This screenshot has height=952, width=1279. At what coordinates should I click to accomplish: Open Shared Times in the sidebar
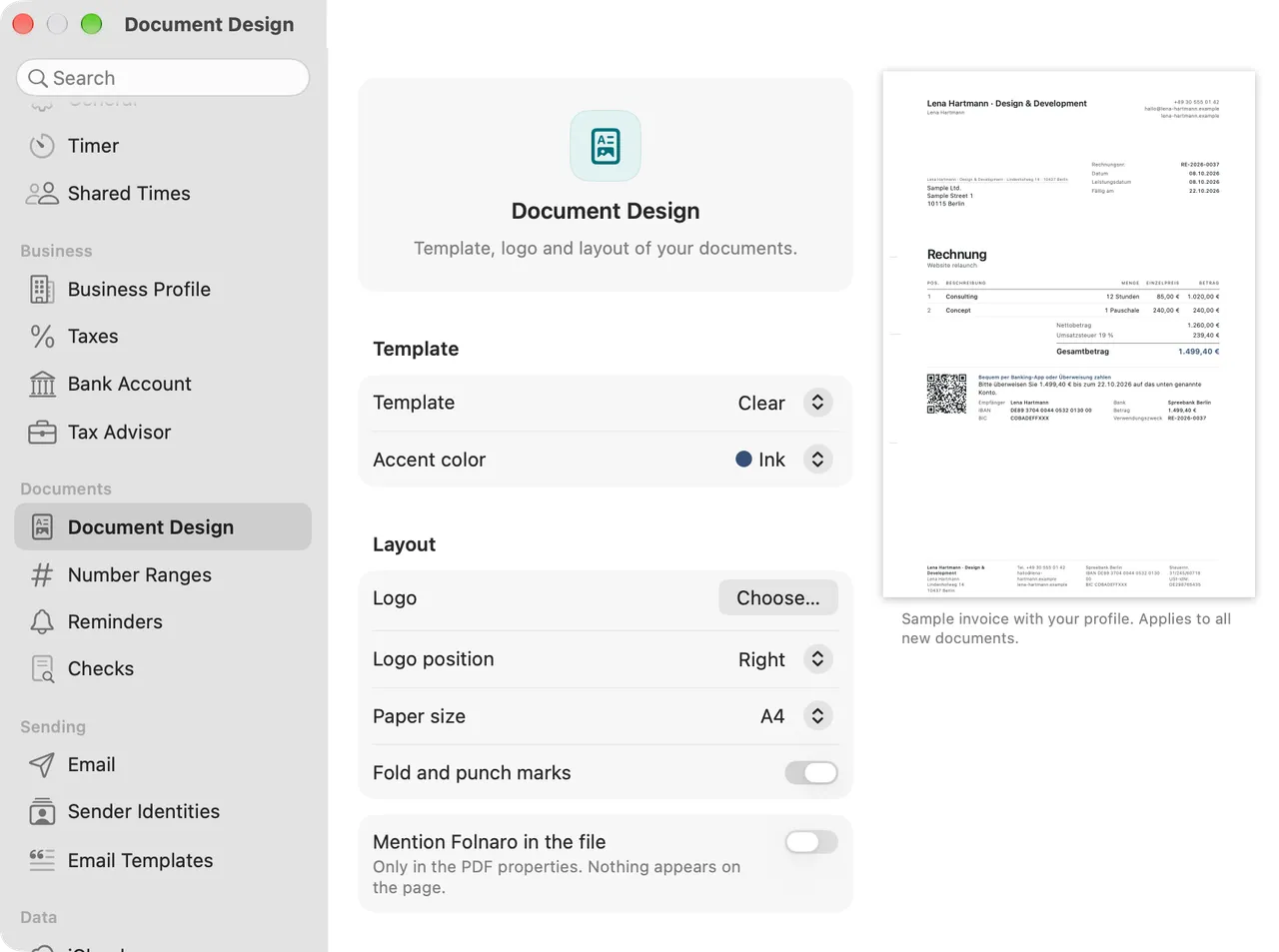163,194
